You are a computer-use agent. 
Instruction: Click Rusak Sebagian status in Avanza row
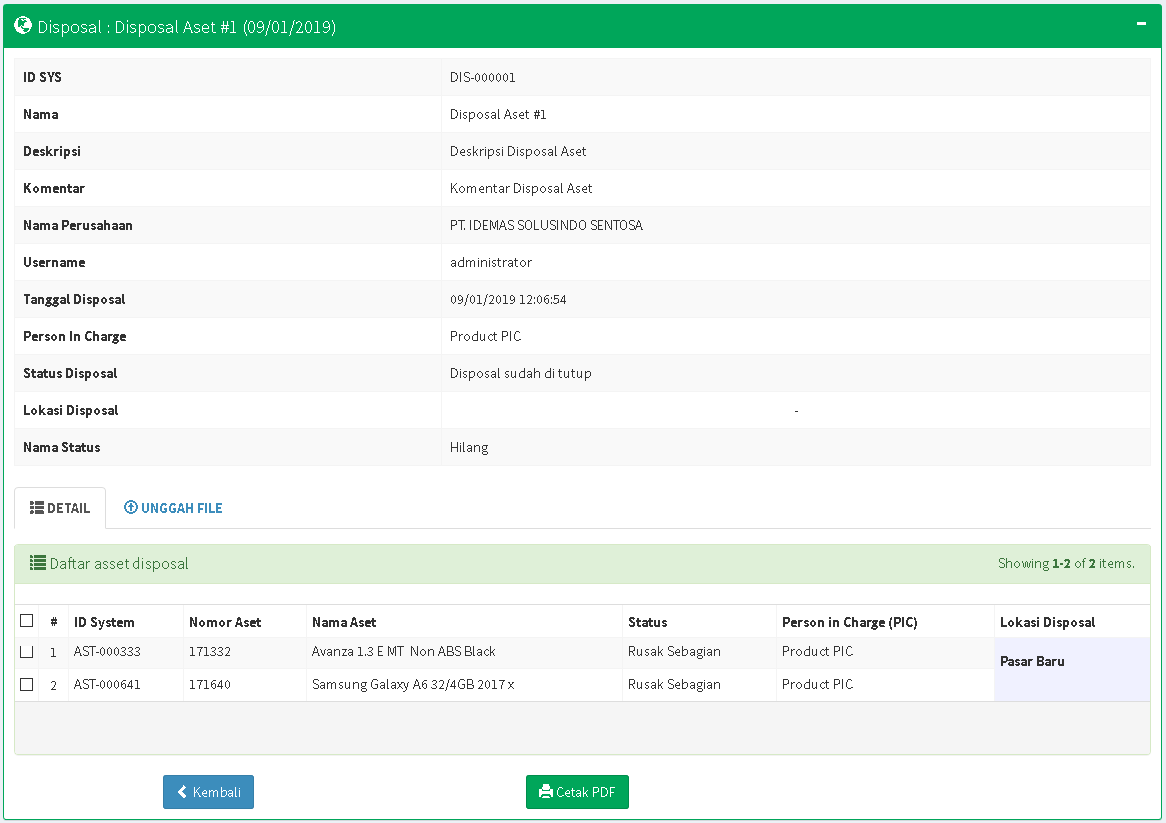tap(674, 651)
